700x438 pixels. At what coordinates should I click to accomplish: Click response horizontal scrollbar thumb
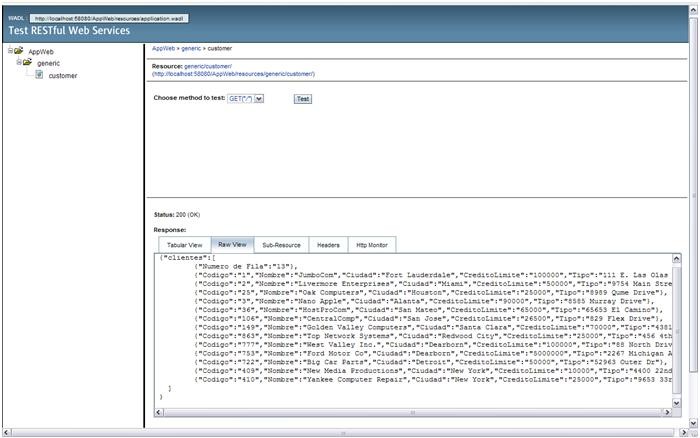click(413, 412)
